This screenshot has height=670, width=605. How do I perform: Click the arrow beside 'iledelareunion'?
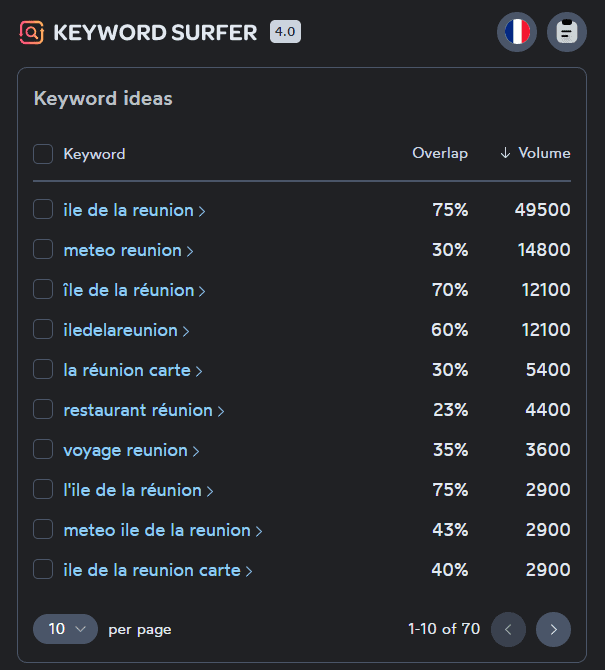click(x=186, y=331)
